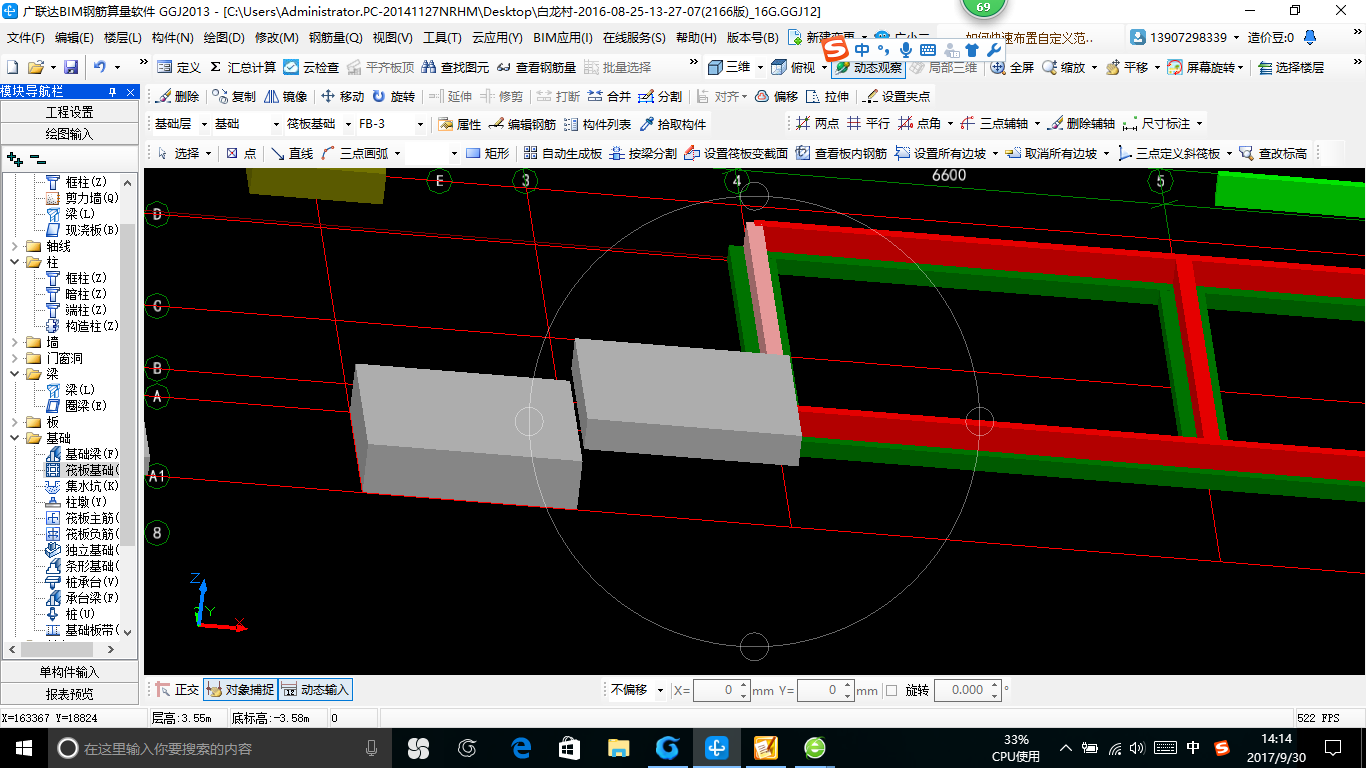The width and height of the screenshot is (1366, 768).
Task: Click the 两点 two-point axis tool
Action: pyautogui.click(x=818, y=124)
